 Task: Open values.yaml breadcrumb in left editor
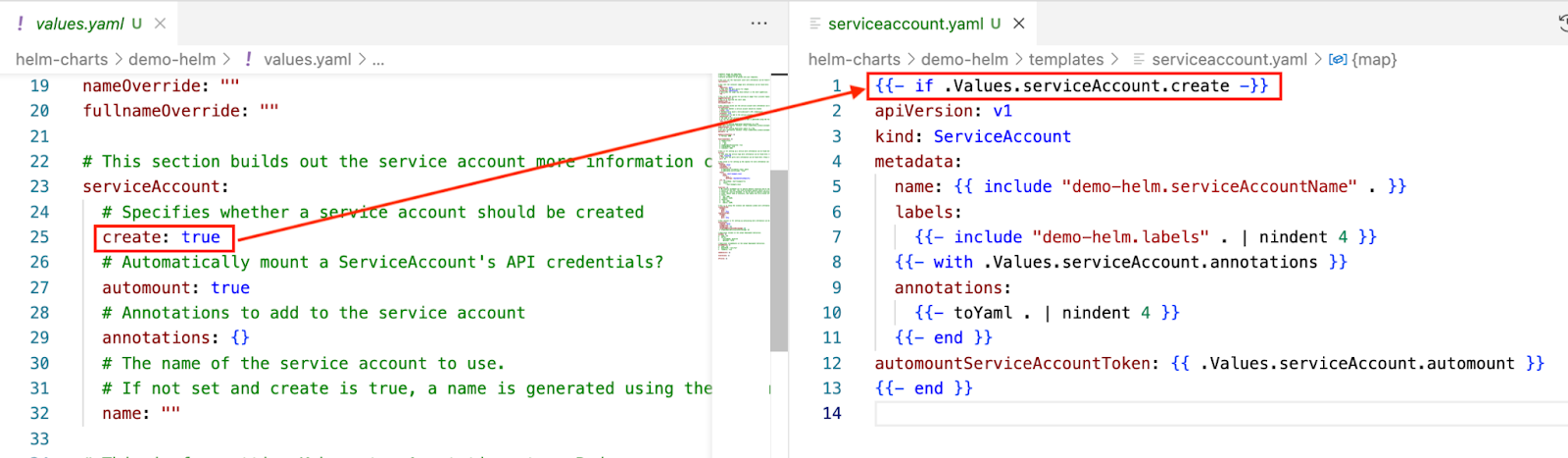click(x=307, y=60)
